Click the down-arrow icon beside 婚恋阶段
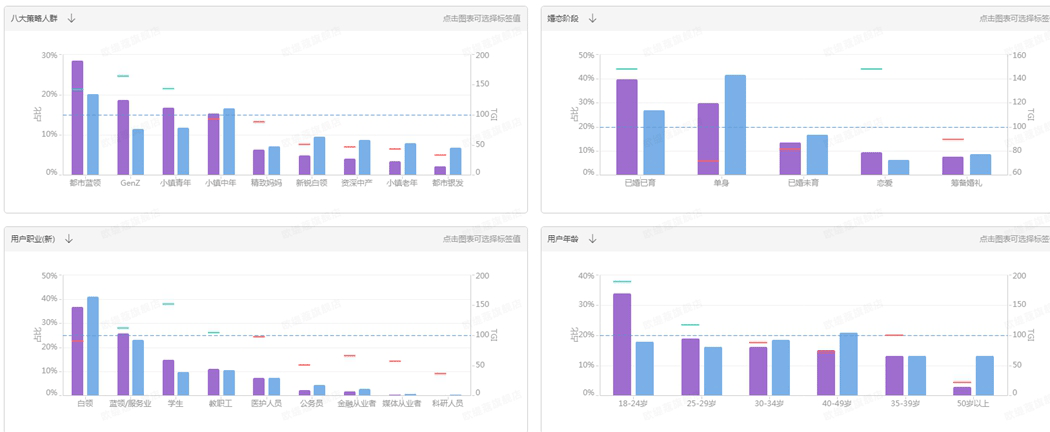 [x=592, y=18]
